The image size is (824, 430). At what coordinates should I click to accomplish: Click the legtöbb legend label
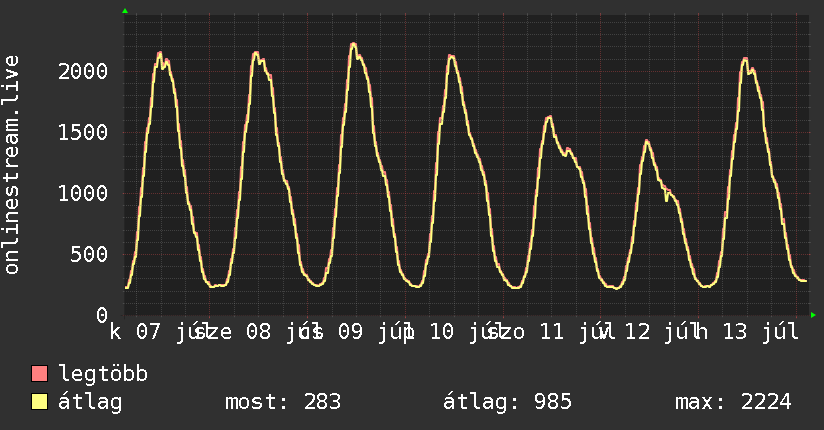tap(103, 374)
